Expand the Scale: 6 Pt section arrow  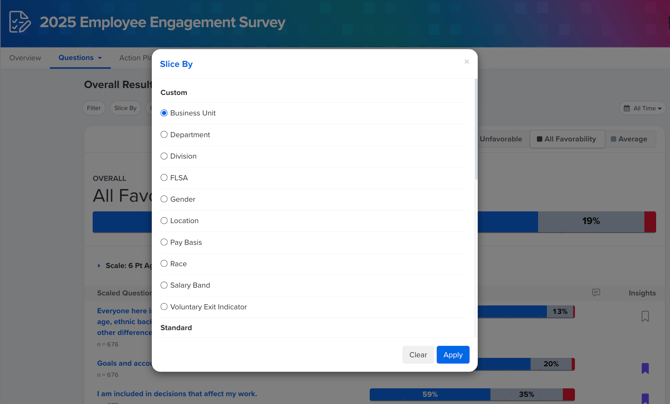[x=99, y=265]
